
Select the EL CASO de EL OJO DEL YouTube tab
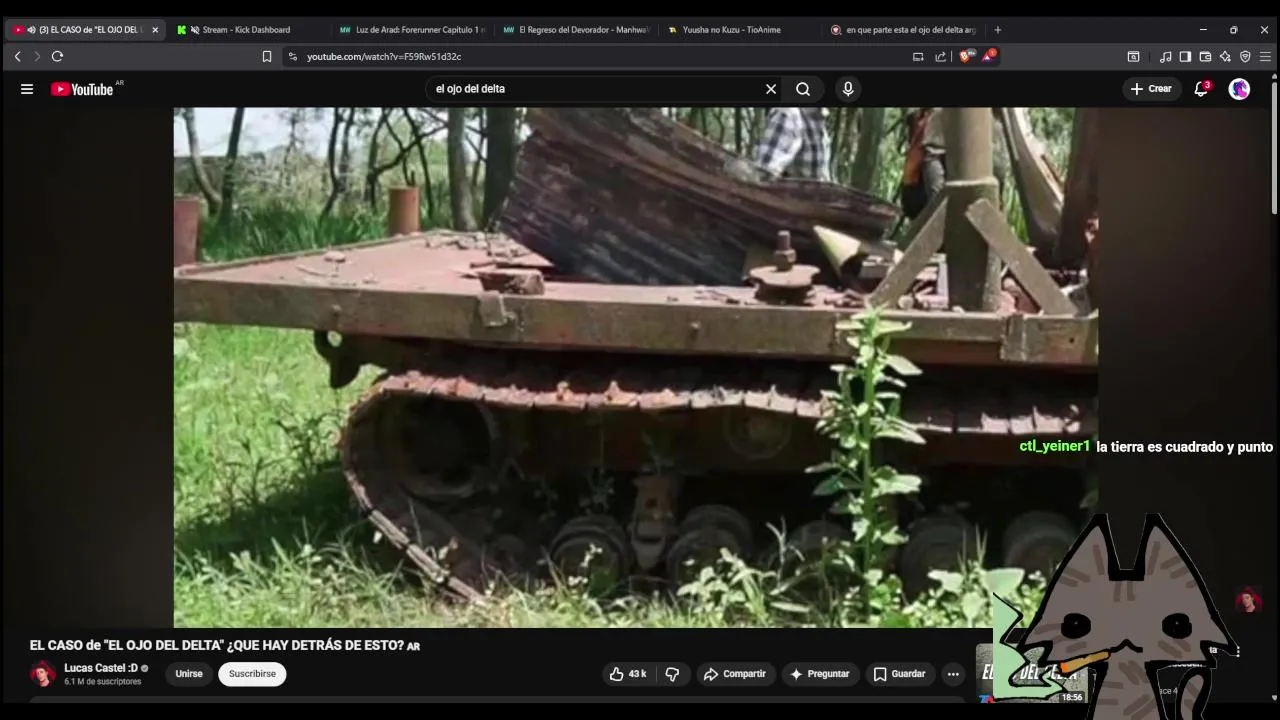[83, 30]
